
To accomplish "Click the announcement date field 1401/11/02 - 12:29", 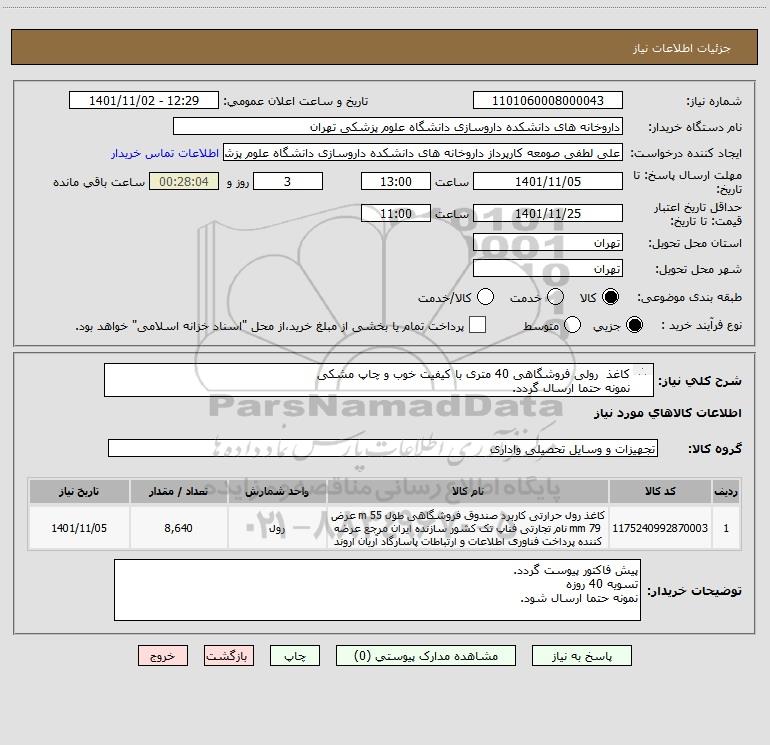I will coord(144,101).
